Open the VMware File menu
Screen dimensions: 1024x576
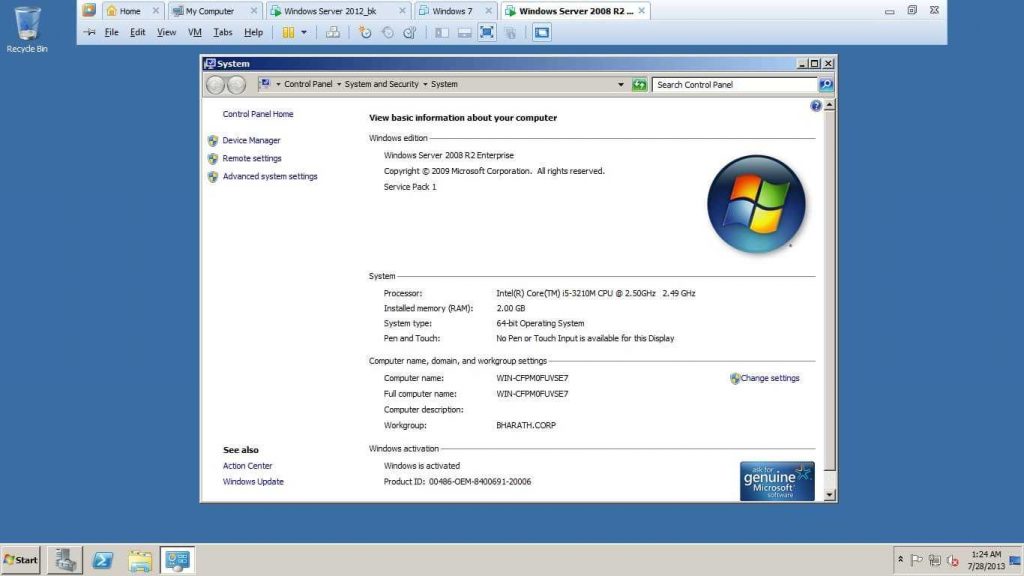click(112, 32)
